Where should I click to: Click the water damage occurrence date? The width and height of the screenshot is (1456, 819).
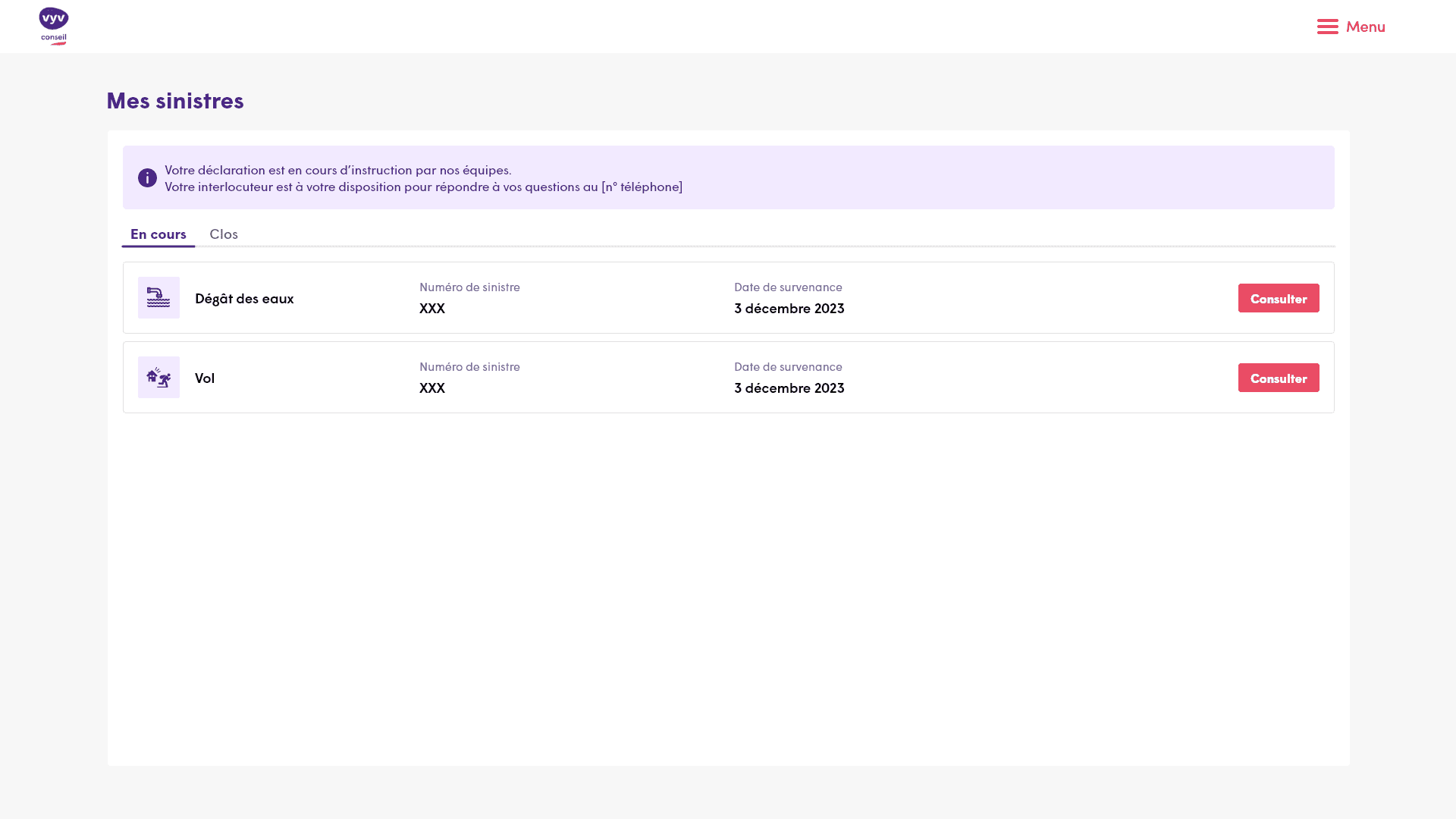789,308
